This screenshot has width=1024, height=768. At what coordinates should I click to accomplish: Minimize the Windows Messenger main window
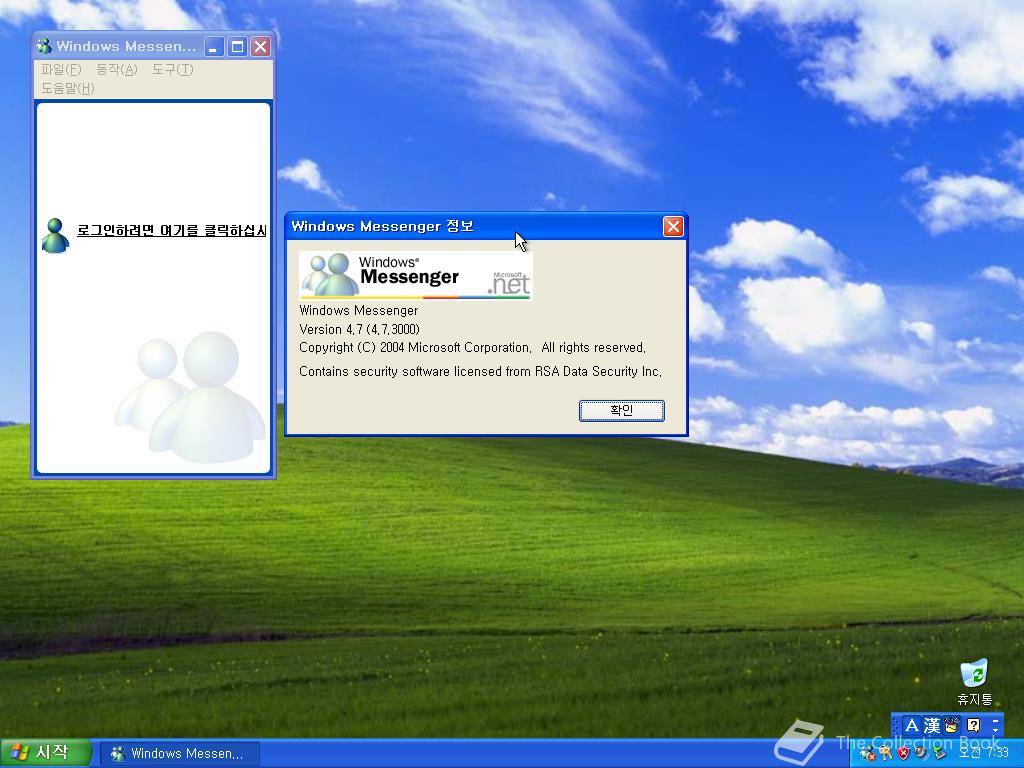214,46
